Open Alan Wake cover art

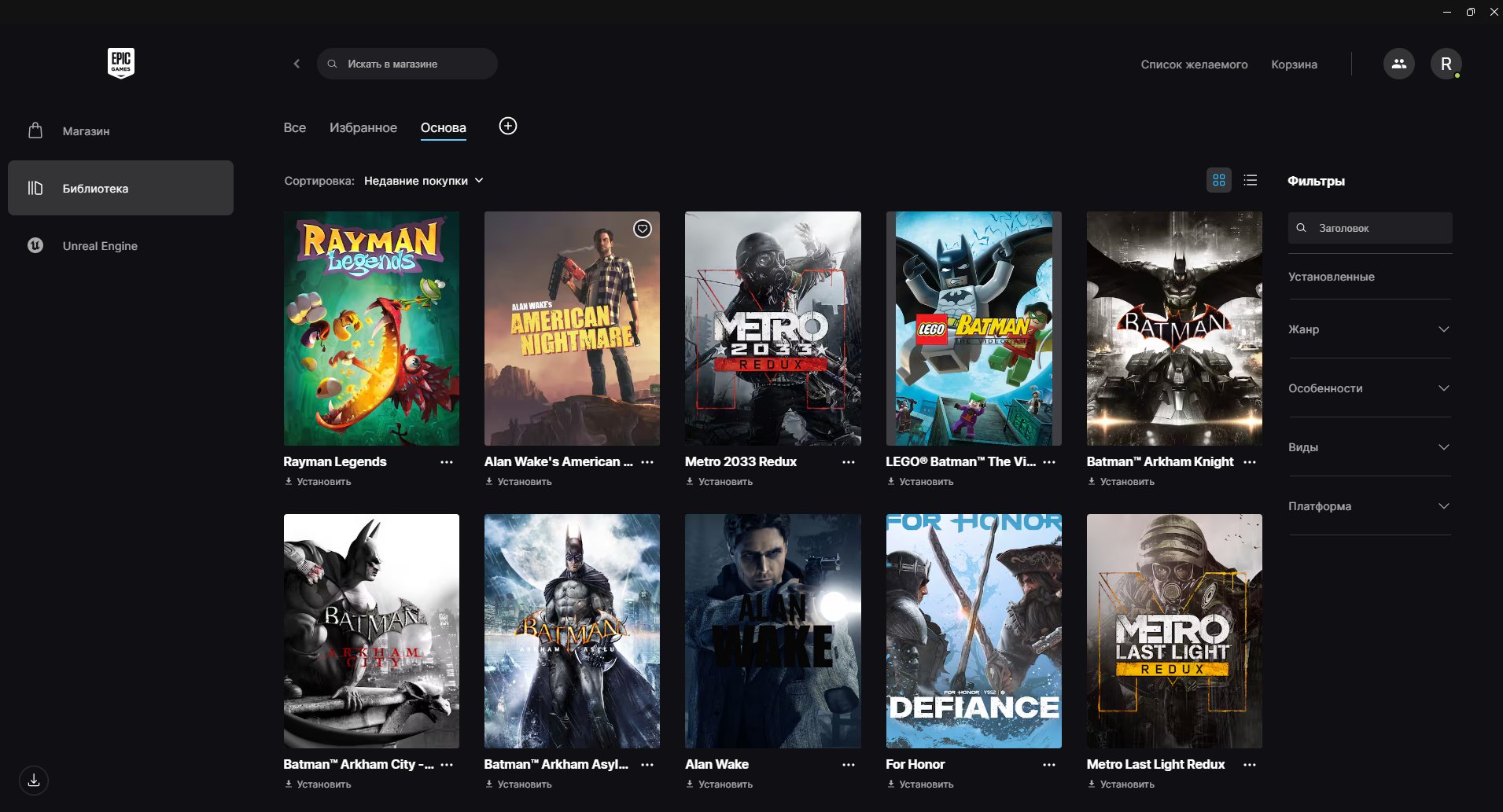coord(773,631)
